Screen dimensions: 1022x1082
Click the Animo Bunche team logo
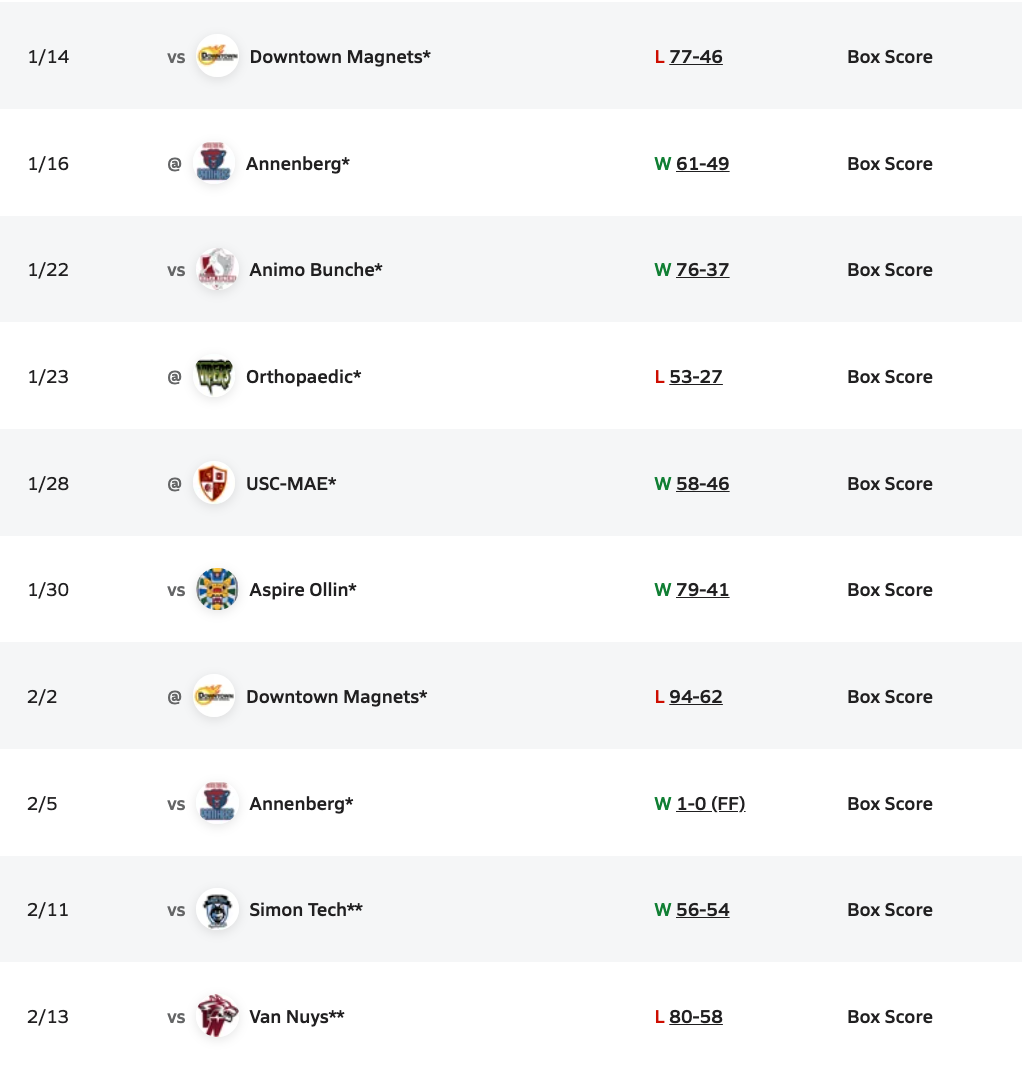click(217, 270)
